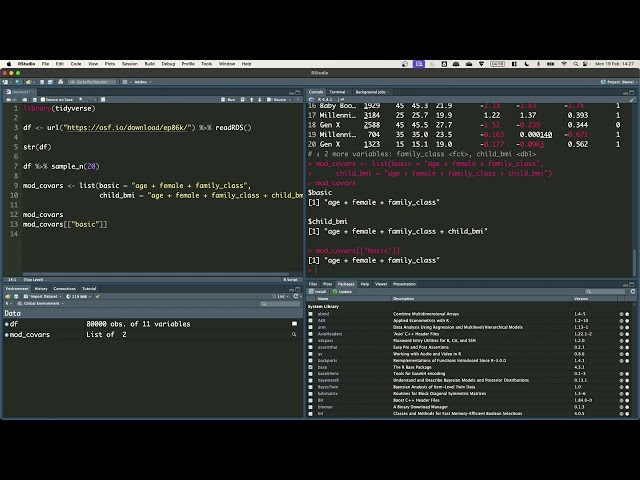Check the backports package checkbox
The width and height of the screenshot is (640, 480).
click(x=311, y=360)
